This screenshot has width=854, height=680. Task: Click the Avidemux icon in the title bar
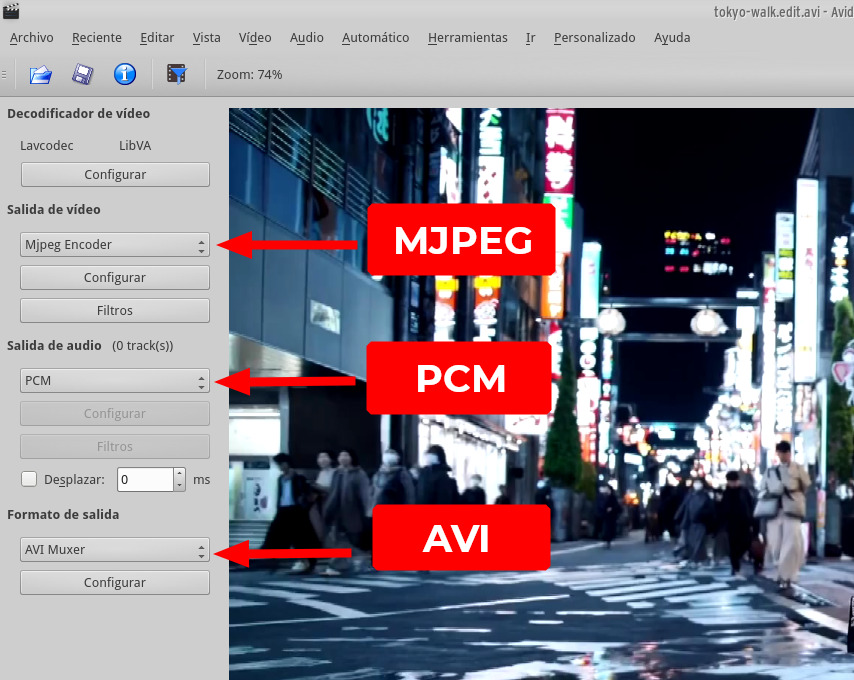coord(11,11)
